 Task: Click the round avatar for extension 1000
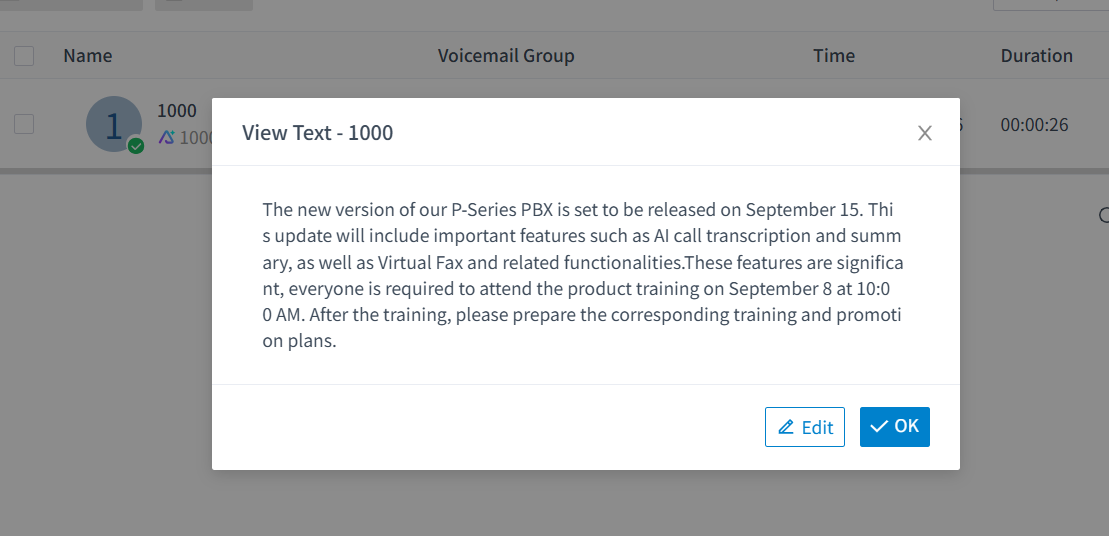click(x=113, y=124)
